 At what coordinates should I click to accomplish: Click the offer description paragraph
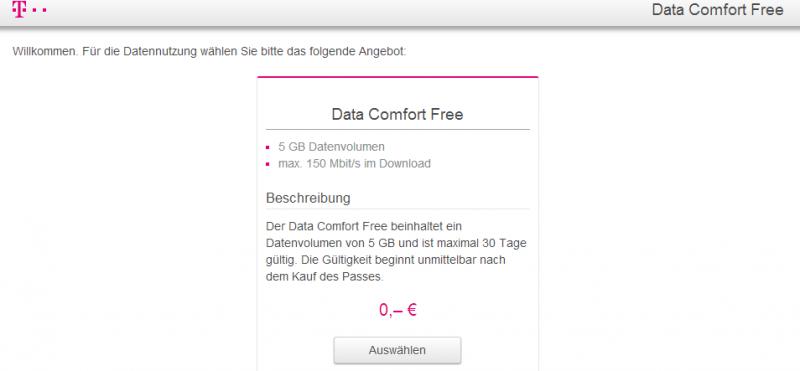coord(396,252)
